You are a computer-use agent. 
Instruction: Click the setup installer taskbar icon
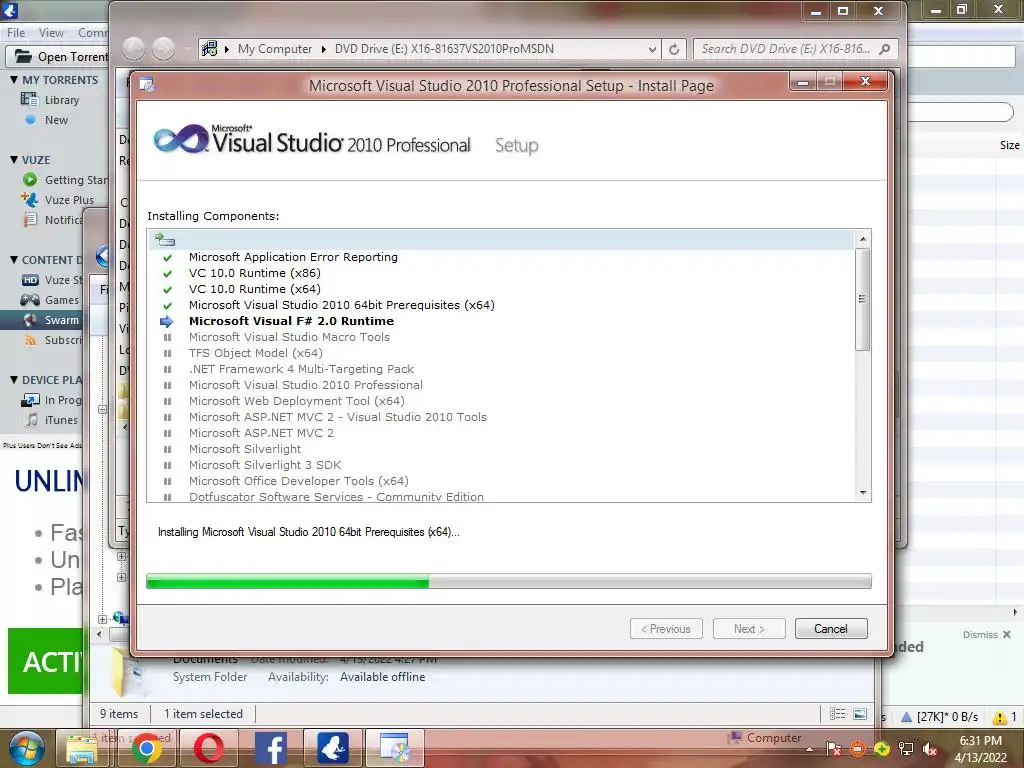(395, 748)
